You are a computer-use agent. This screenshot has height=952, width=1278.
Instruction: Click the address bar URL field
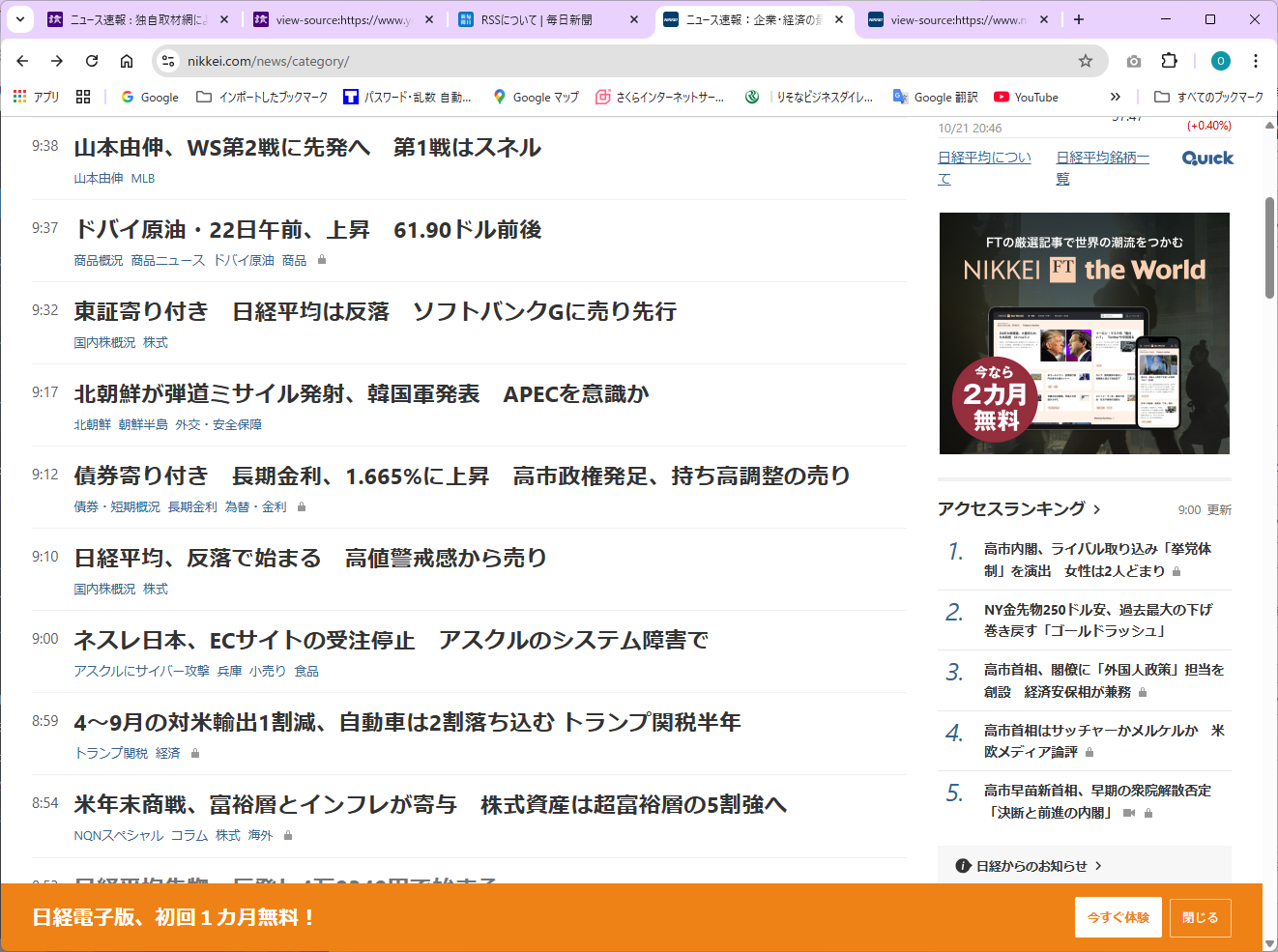click(619, 61)
